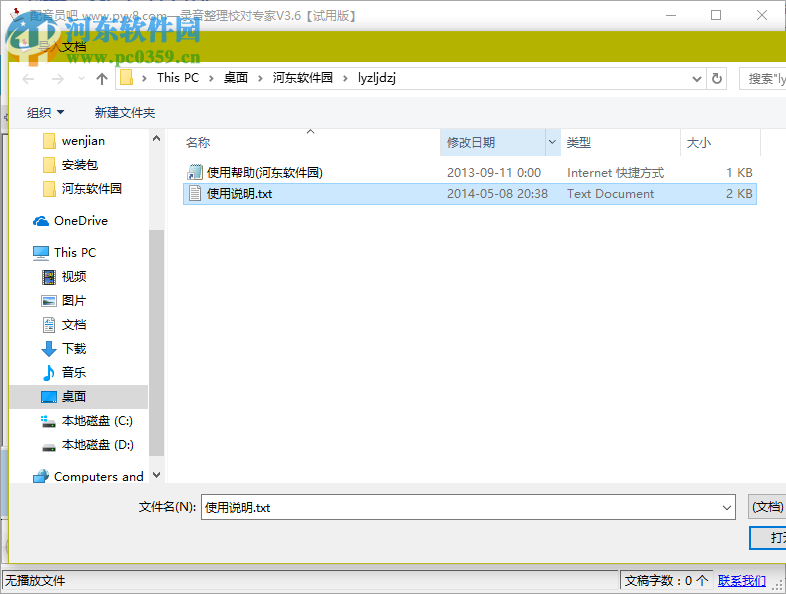Sort files by 修改日期 column
This screenshot has height=594, width=786.
tap(471, 143)
